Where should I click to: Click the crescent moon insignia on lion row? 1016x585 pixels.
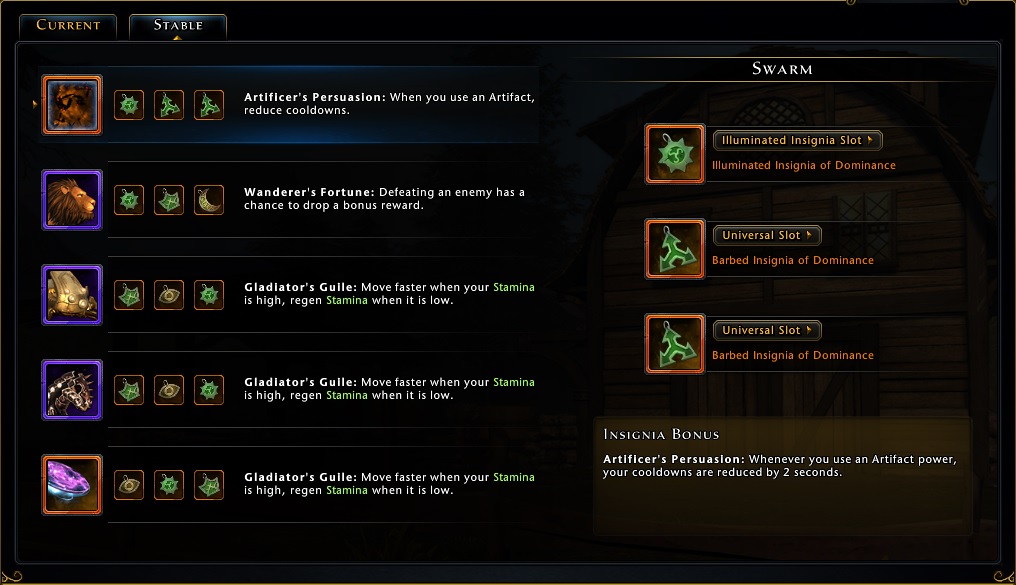(209, 200)
